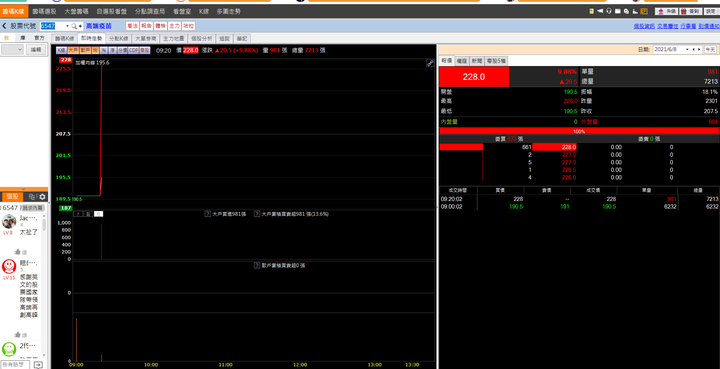
Task: Click the 報告 button
Action: tap(146, 26)
